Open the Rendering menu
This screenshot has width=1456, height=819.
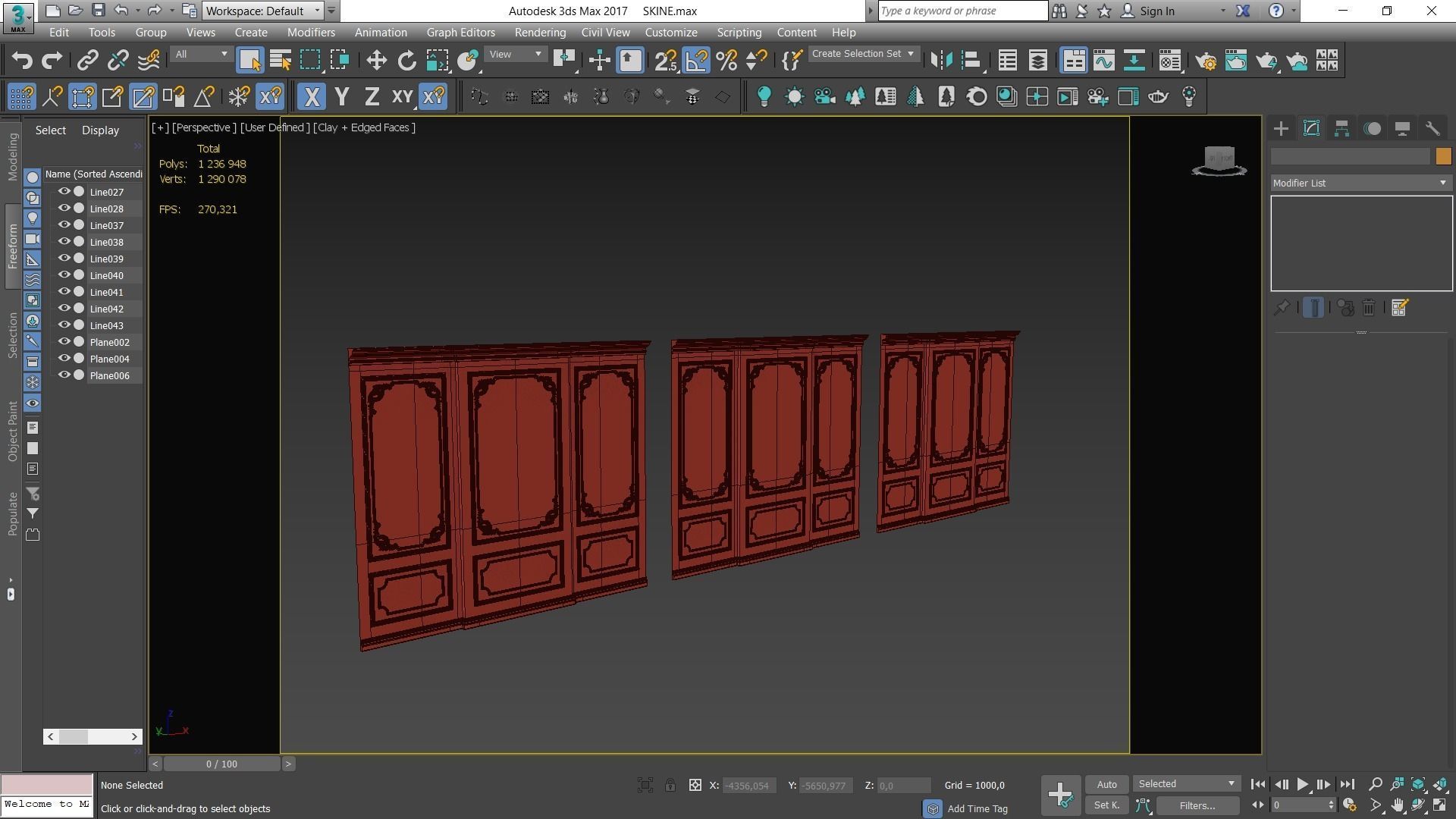click(540, 33)
